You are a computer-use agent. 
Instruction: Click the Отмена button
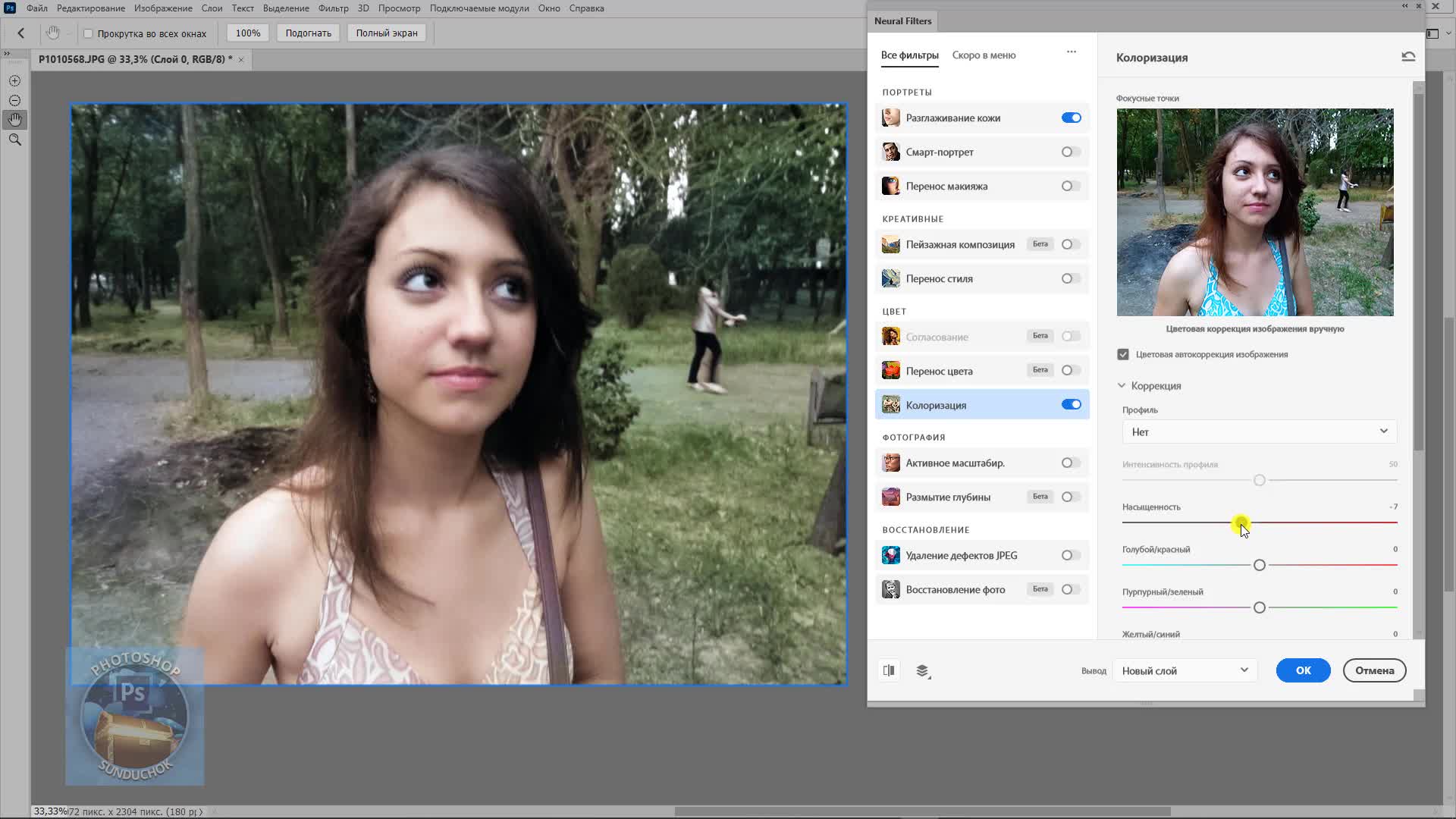pos(1374,670)
